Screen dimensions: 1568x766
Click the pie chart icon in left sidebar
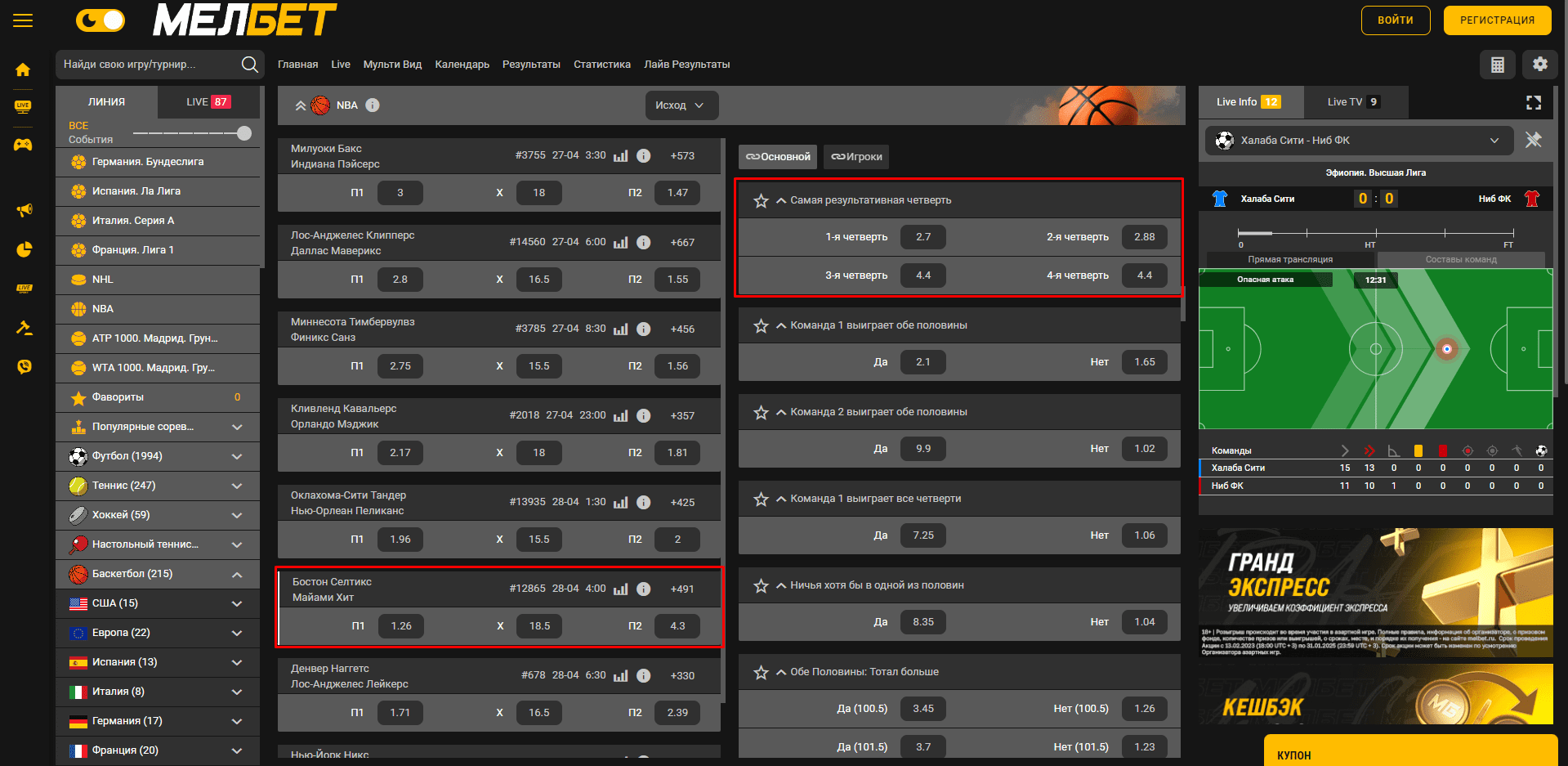(x=25, y=249)
